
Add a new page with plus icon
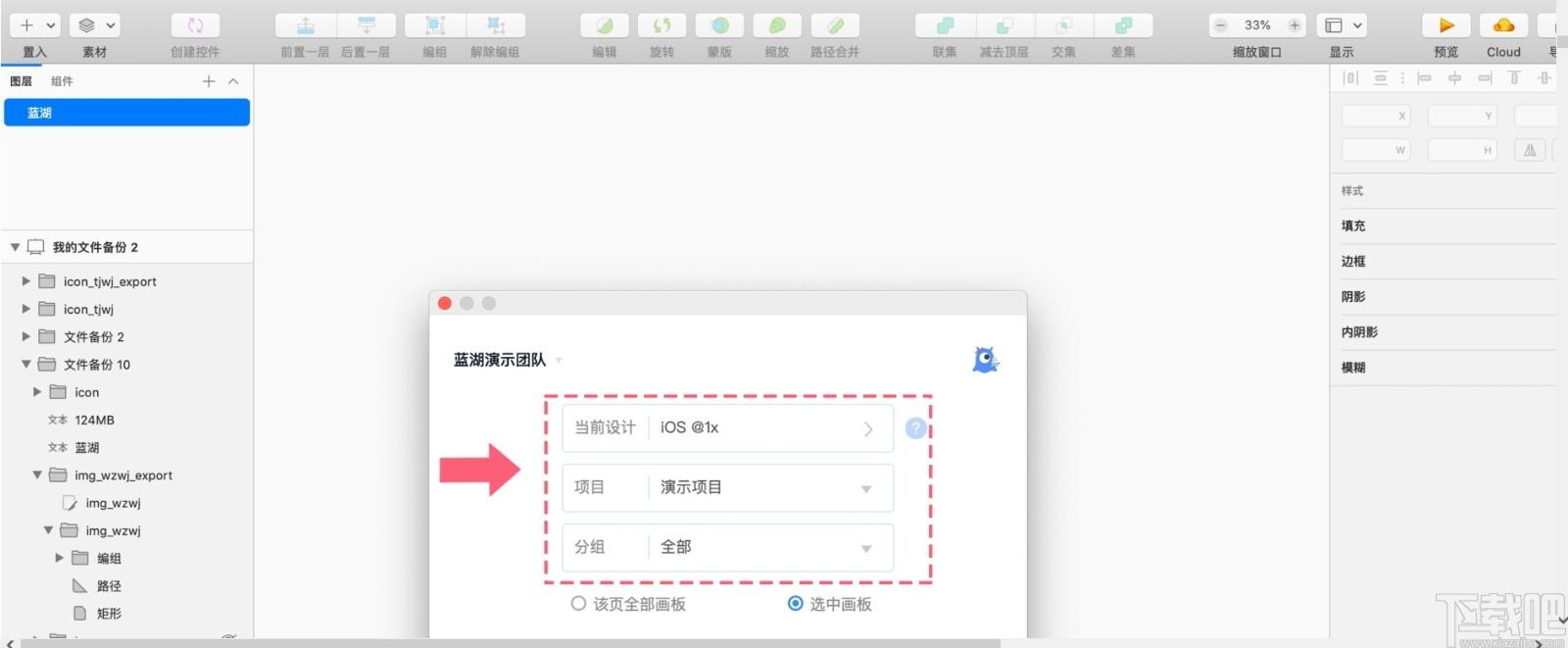tap(209, 81)
